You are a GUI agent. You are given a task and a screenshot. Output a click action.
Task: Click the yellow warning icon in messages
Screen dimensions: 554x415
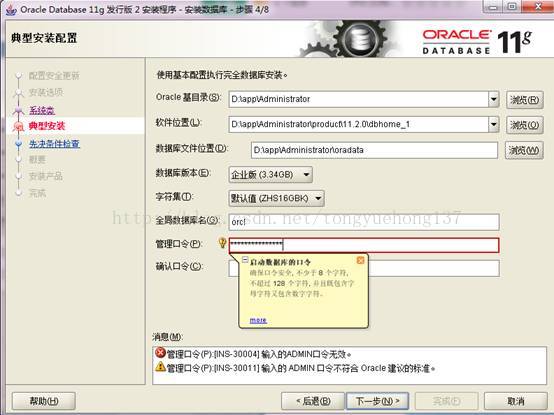click(x=160, y=367)
